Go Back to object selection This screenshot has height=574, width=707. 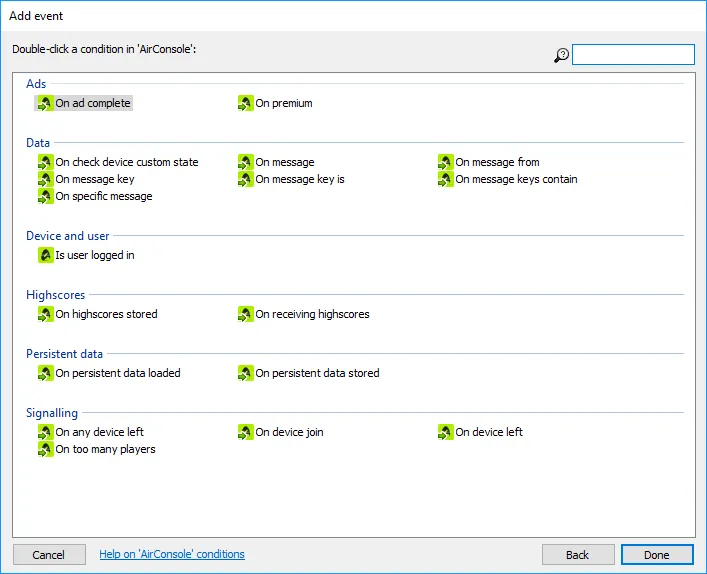(x=578, y=555)
